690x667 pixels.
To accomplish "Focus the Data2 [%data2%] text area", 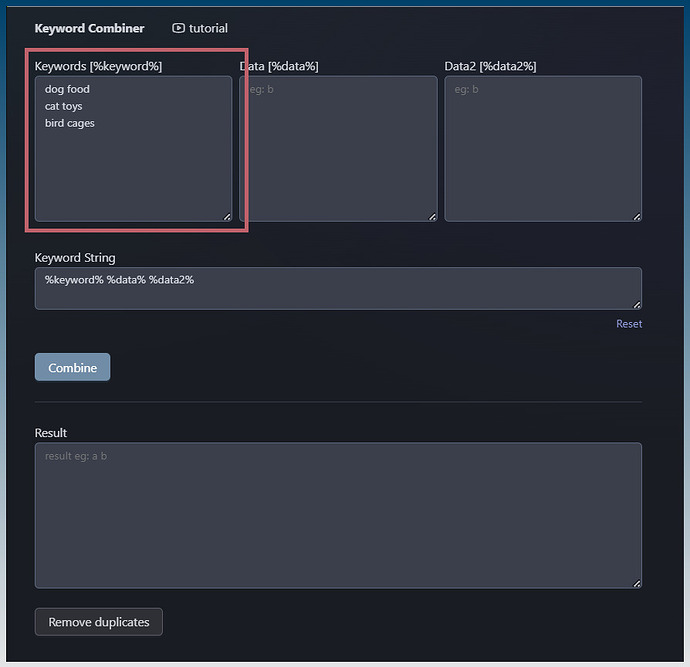I will pos(542,150).
